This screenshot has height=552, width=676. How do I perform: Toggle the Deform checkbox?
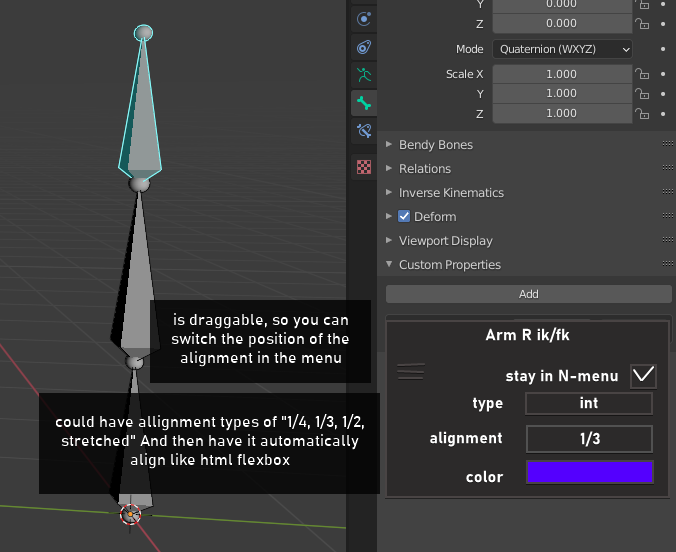click(404, 216)
